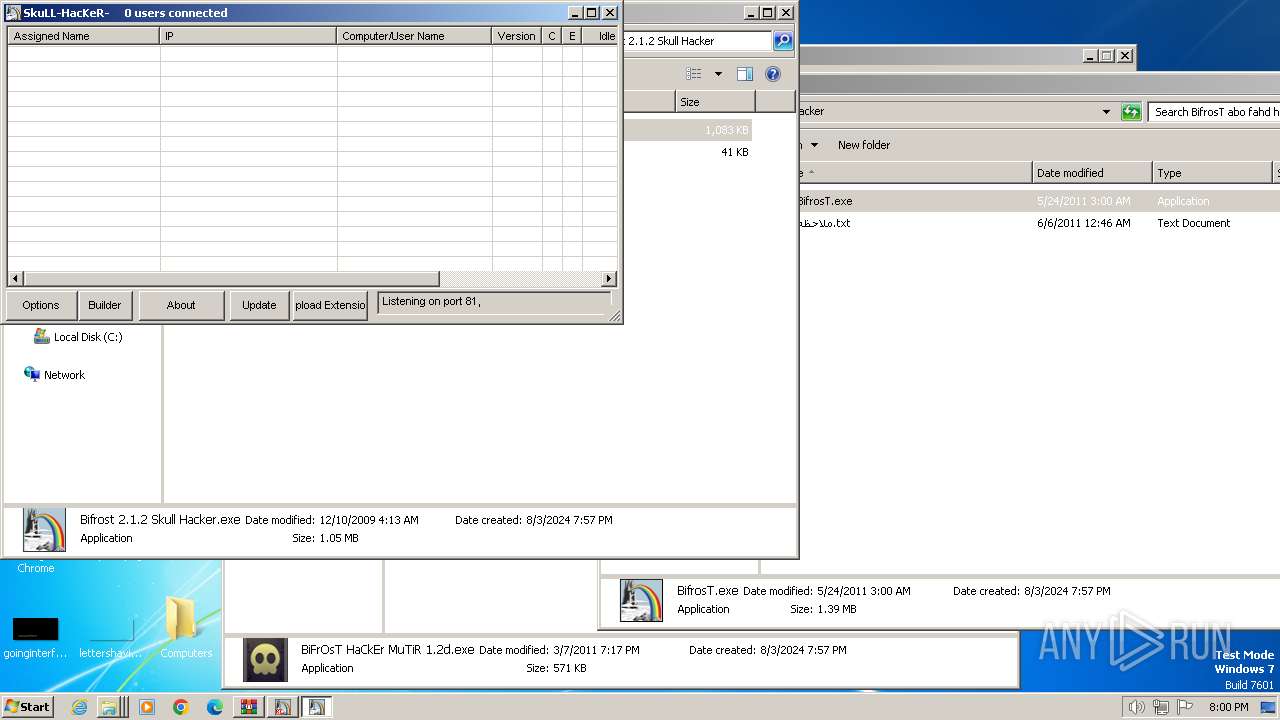
Task: Select the 1,083 KB file row
Action: [687, 130]
